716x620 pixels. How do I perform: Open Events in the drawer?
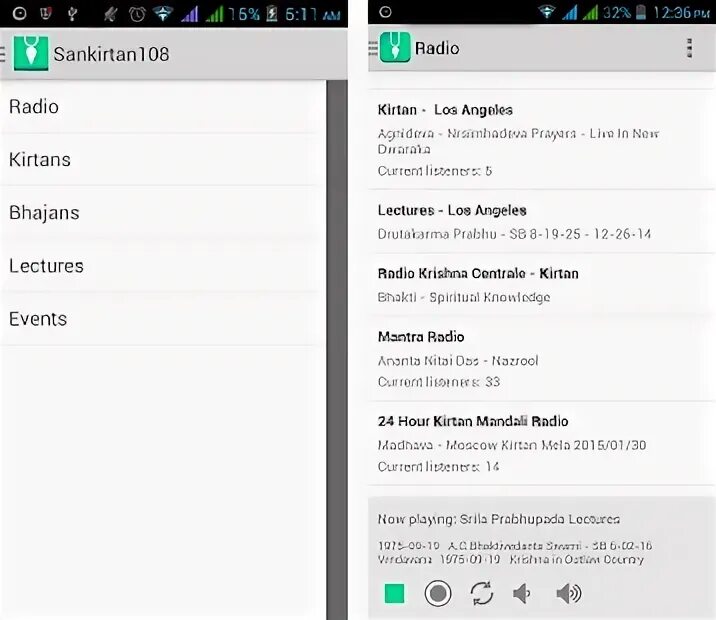pos(163,319)
